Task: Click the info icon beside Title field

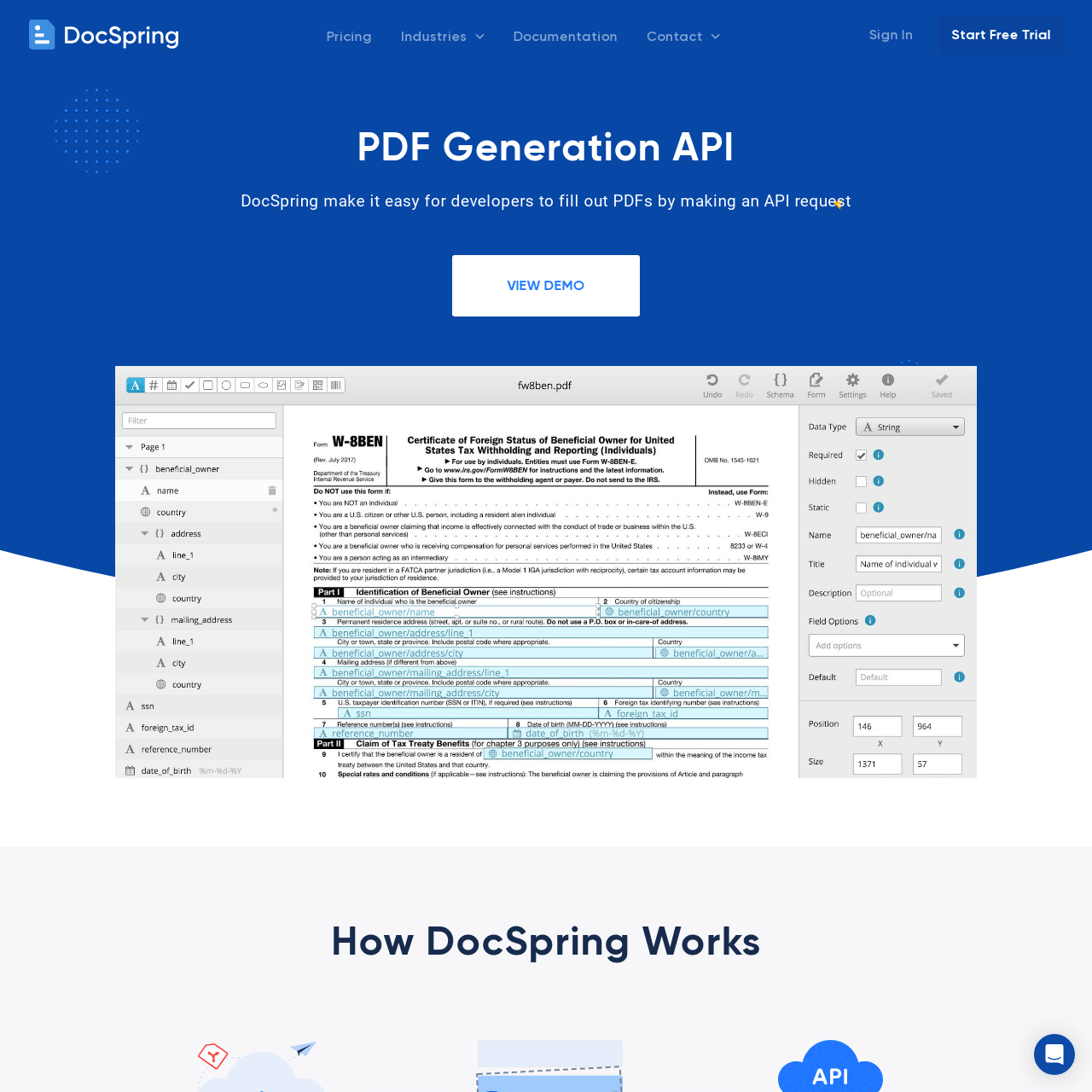Action: [x=959, y=564]
